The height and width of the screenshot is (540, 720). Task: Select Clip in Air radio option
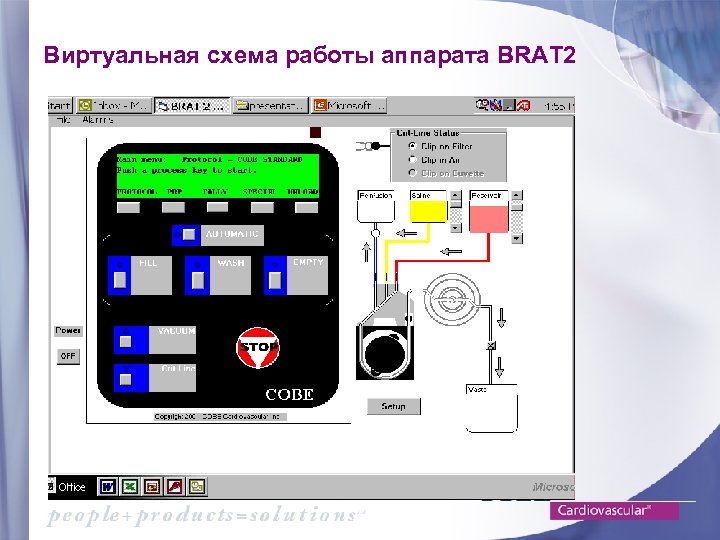(412, 160)
